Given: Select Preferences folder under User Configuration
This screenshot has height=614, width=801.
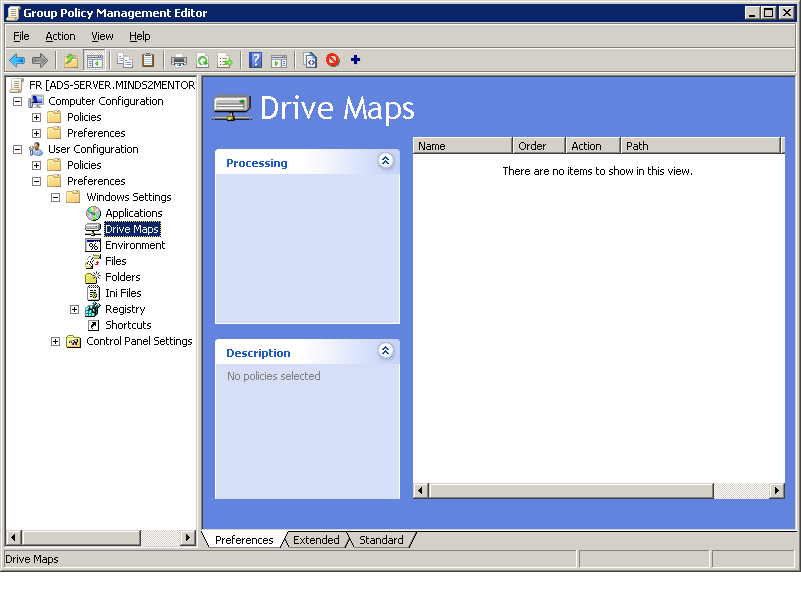Looking at the screenshot, I should 96,181.
